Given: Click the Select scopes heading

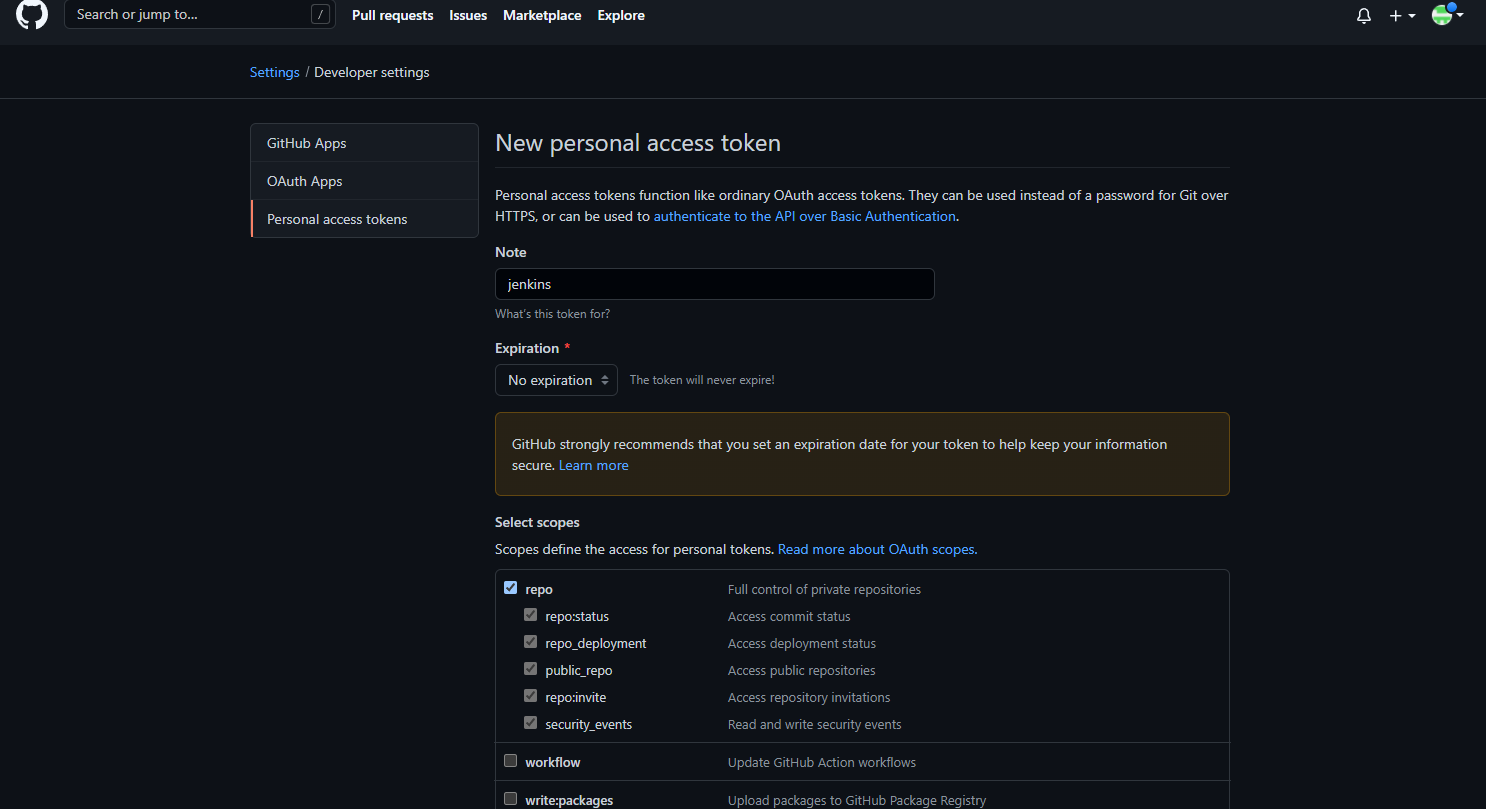Looking at the screenshot, I should point(537,522).
